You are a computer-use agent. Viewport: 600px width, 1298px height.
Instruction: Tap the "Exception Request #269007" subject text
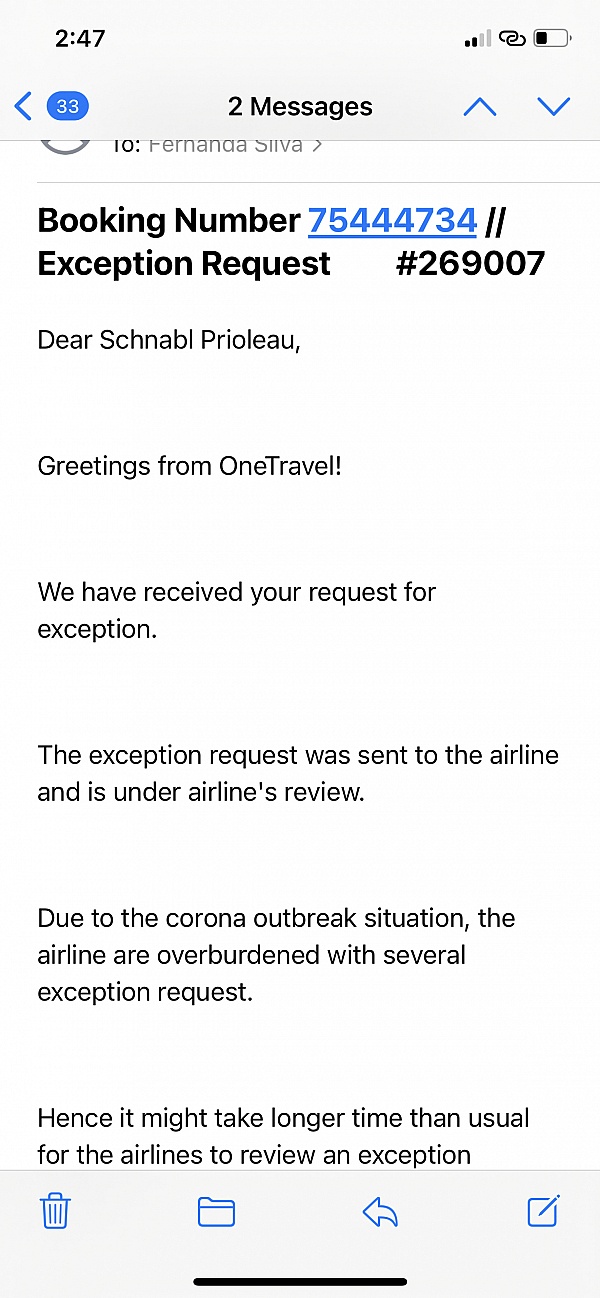coord(290,263)
